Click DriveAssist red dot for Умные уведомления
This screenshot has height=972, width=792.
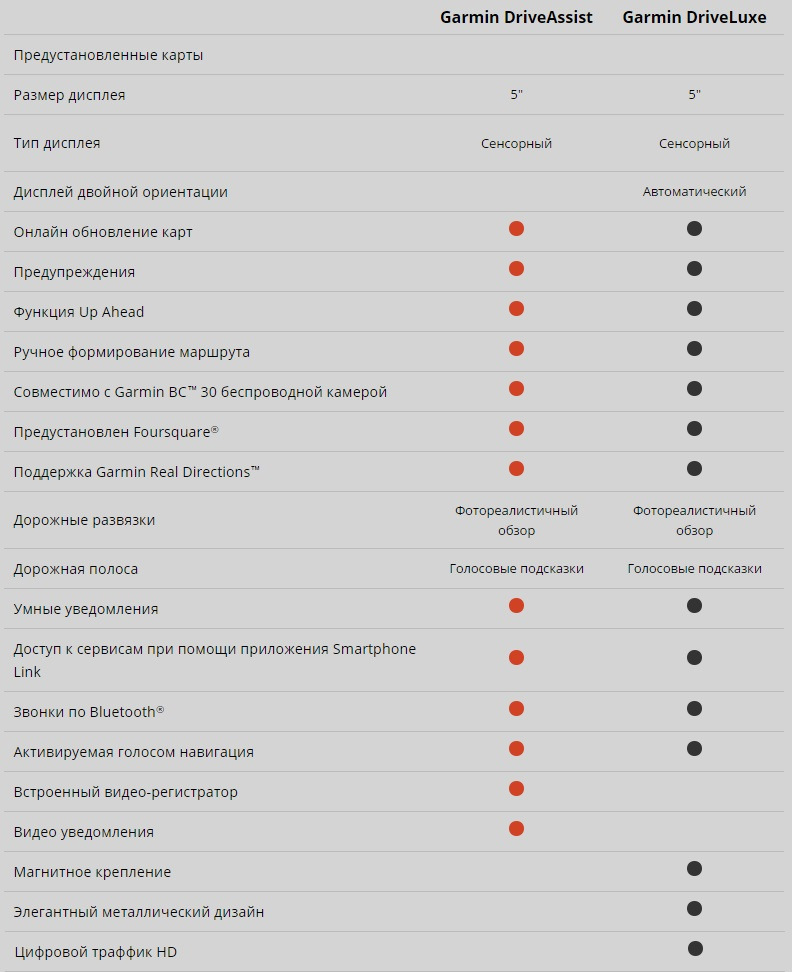[516, 606]
